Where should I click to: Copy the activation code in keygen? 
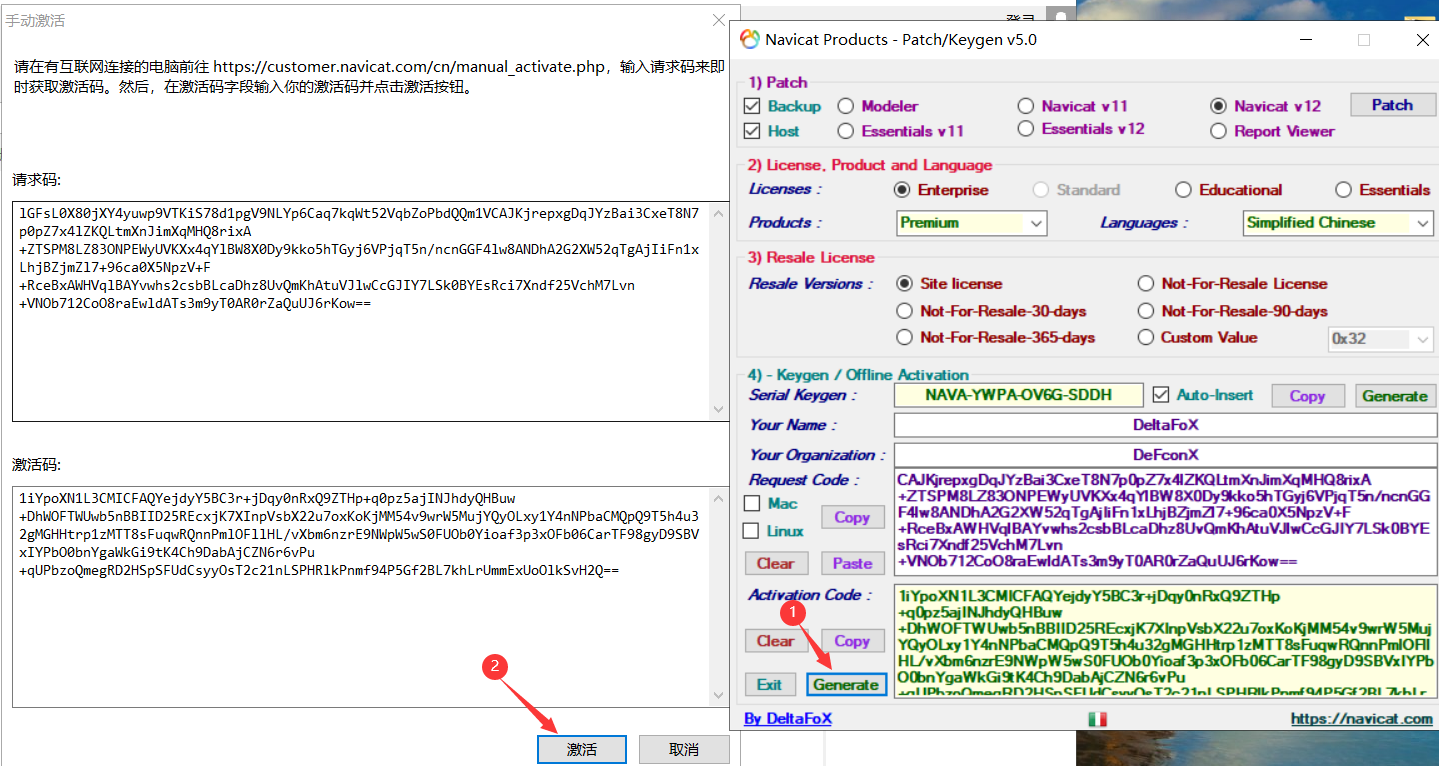coord(852,641)
